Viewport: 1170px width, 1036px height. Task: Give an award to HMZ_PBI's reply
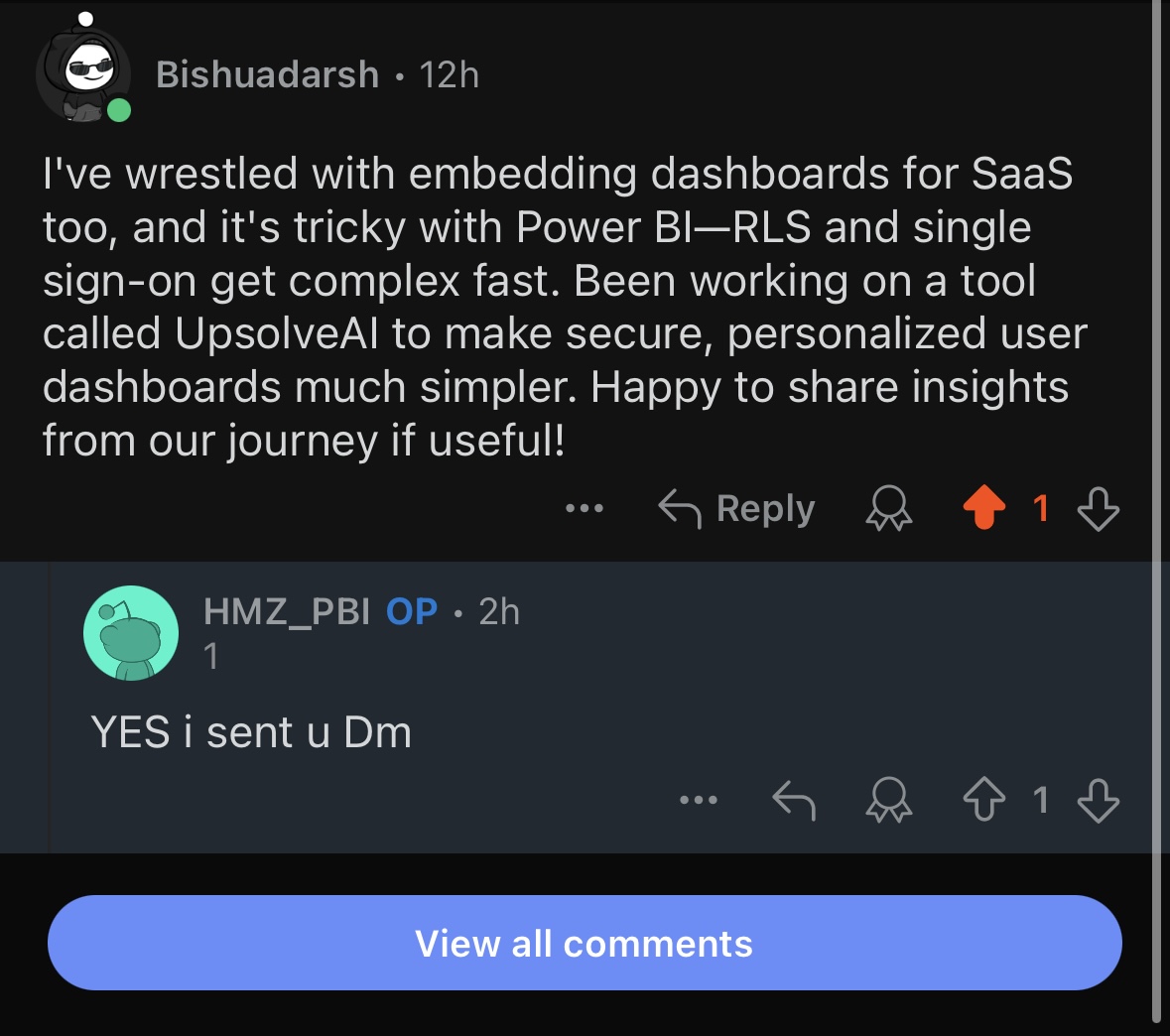click(891, 801)
